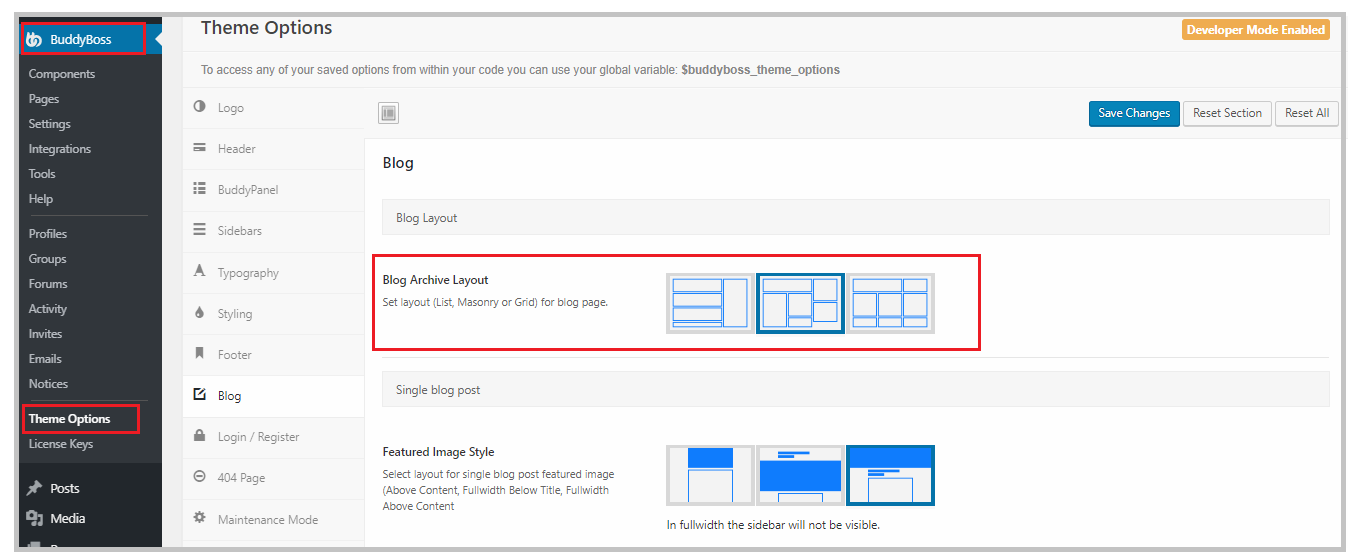
Task: Open the Tools submenu item
Action: pyautogui.click(x=42, y=174)
